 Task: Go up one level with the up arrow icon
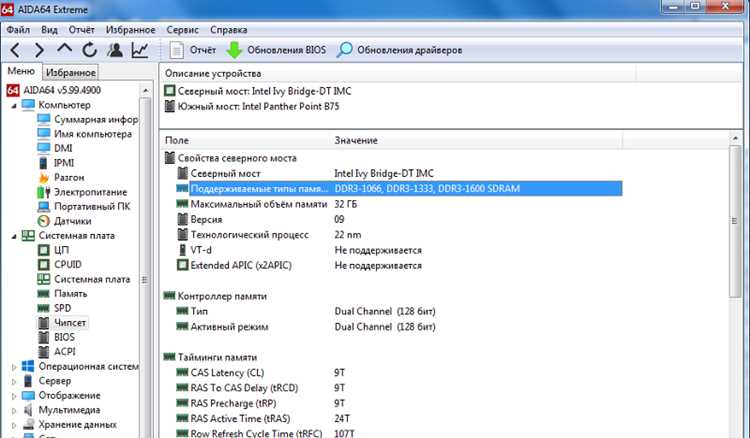point(65,49)
